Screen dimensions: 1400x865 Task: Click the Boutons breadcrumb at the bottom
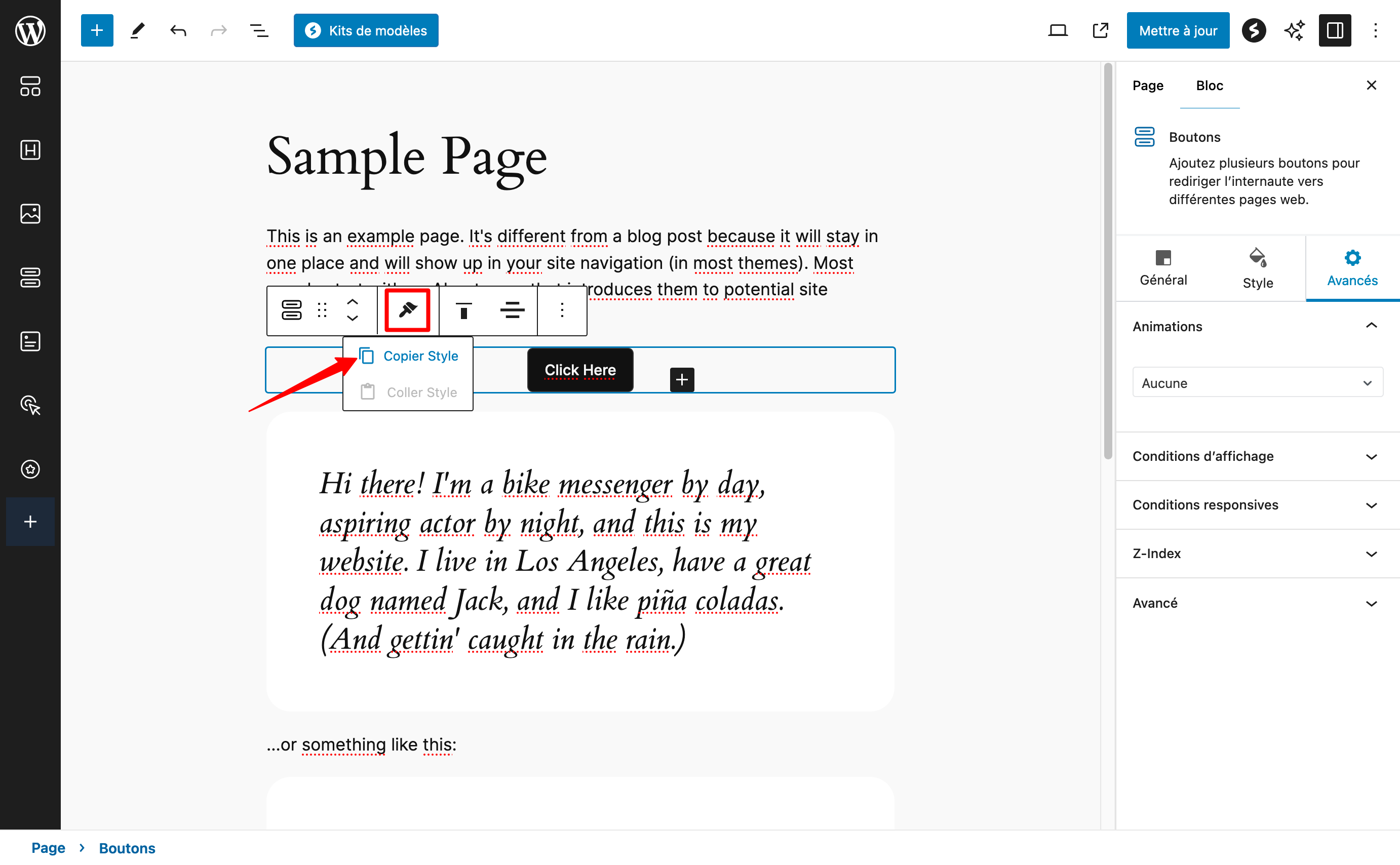tap(127, 848)
